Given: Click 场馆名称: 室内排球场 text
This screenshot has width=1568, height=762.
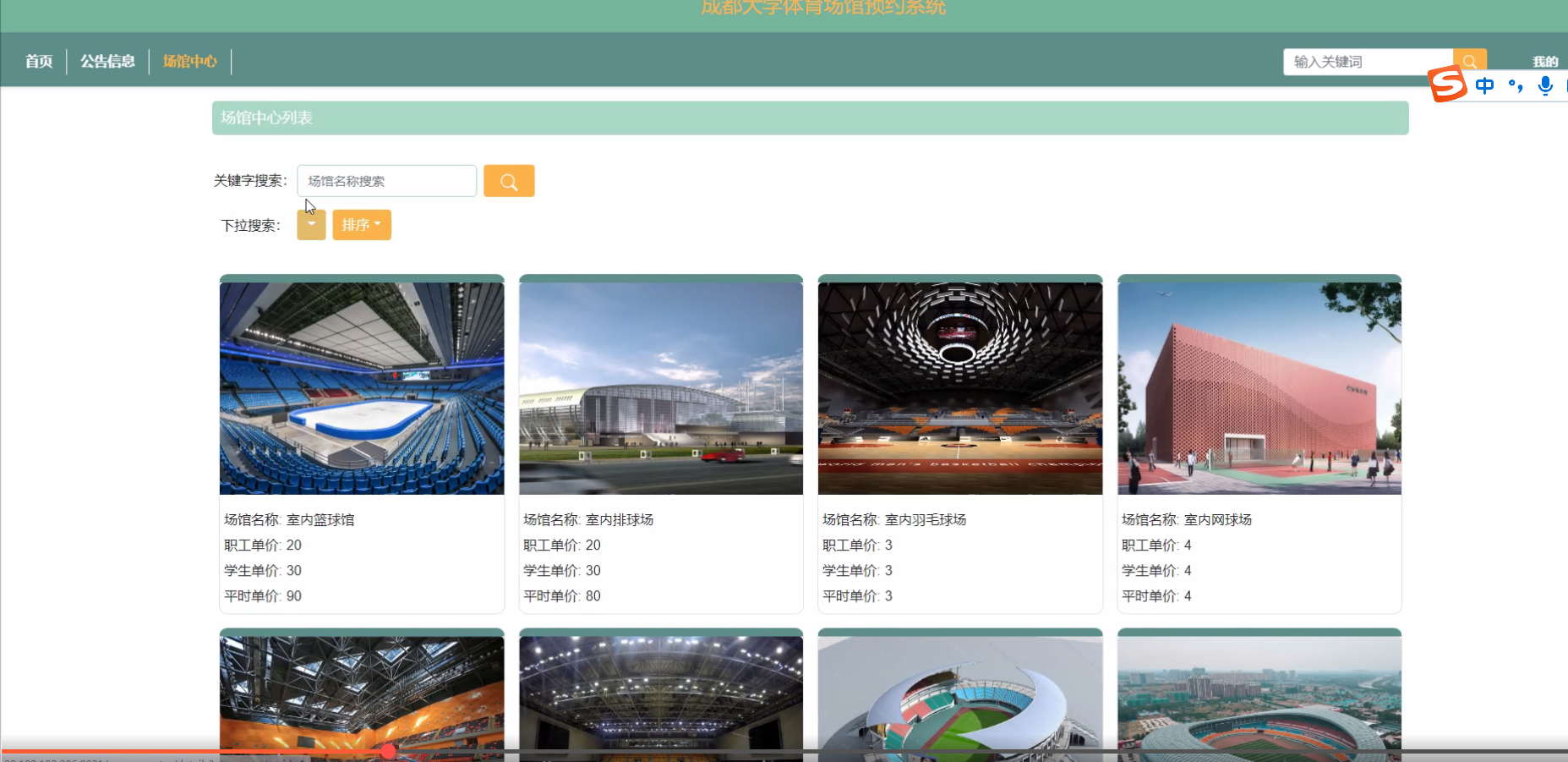Looking at the screenshot, I should click(588, 520).
